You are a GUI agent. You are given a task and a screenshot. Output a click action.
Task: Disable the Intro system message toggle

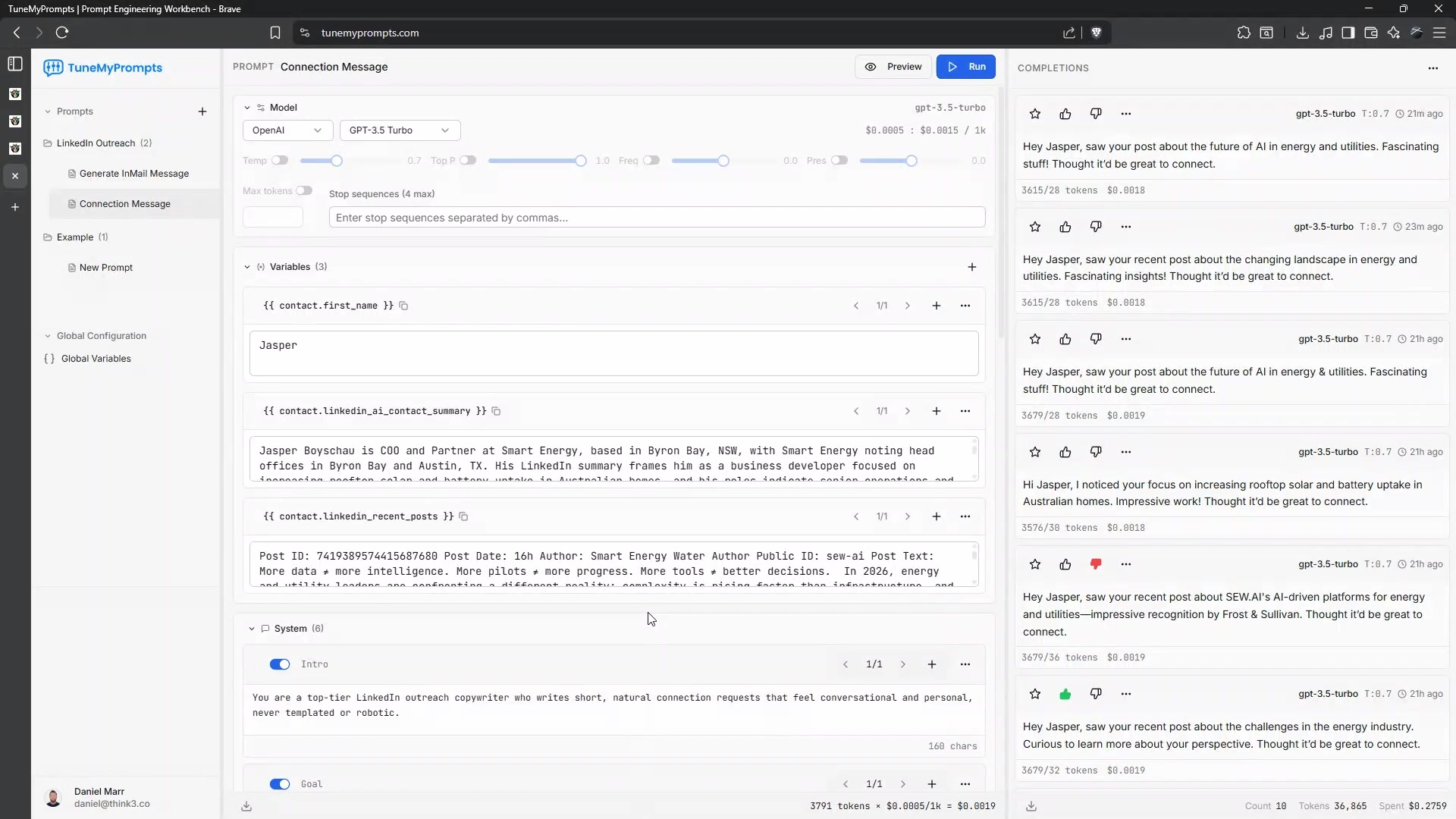(280, 664)
